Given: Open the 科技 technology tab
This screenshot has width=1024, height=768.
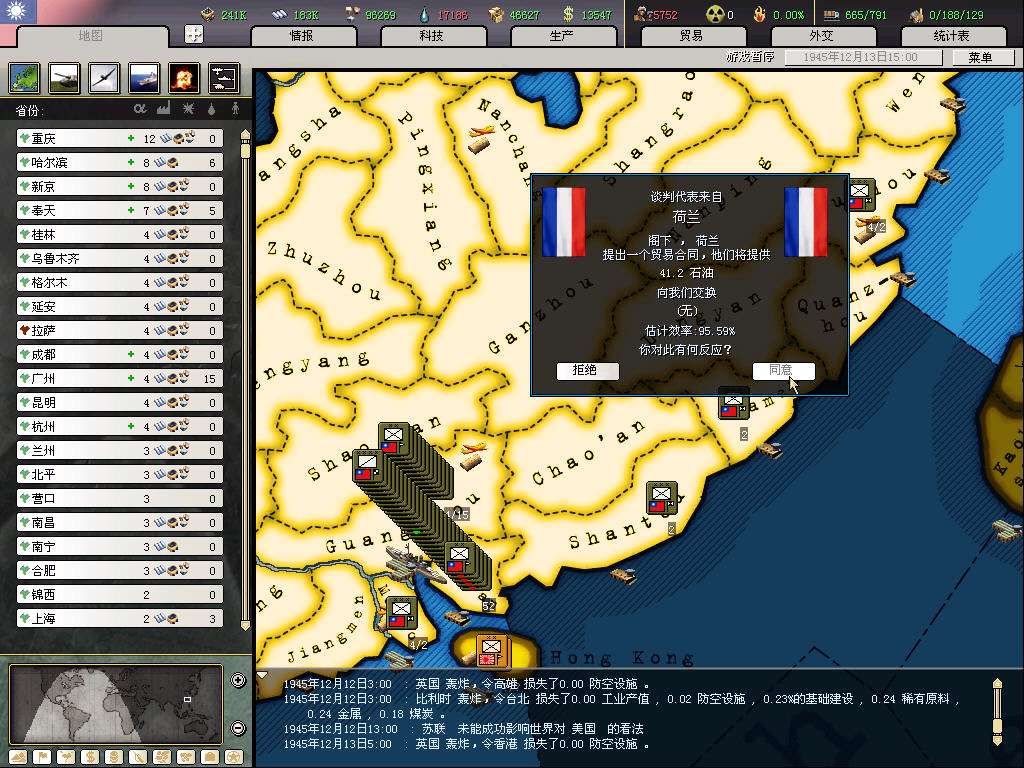Looking at the screenshot, I should tap(432, 36).
